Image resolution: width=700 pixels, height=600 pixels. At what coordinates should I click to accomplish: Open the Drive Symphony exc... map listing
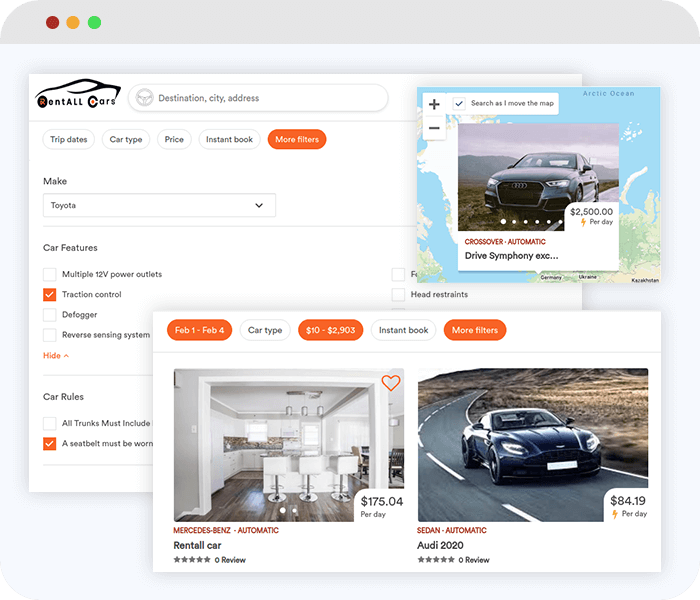tap(512, 256)
